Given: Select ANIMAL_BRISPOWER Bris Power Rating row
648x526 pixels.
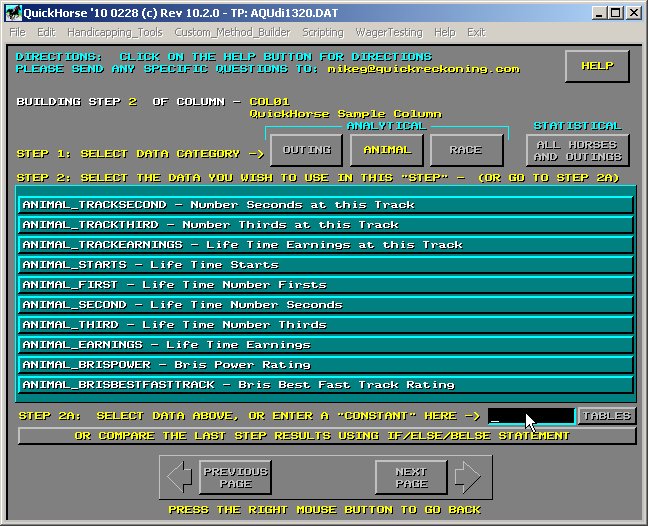Looking at the screenshot, I should [326, 365].
